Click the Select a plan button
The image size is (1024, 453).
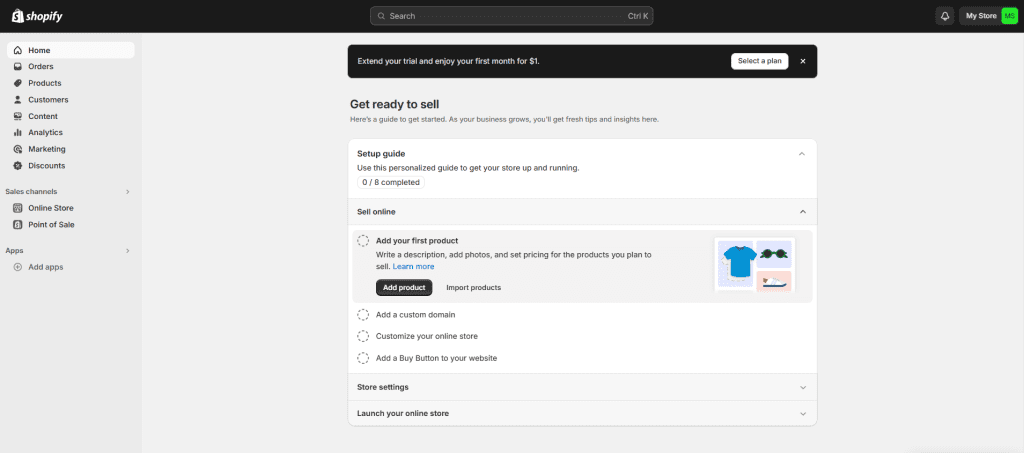[x=760, y=61]
